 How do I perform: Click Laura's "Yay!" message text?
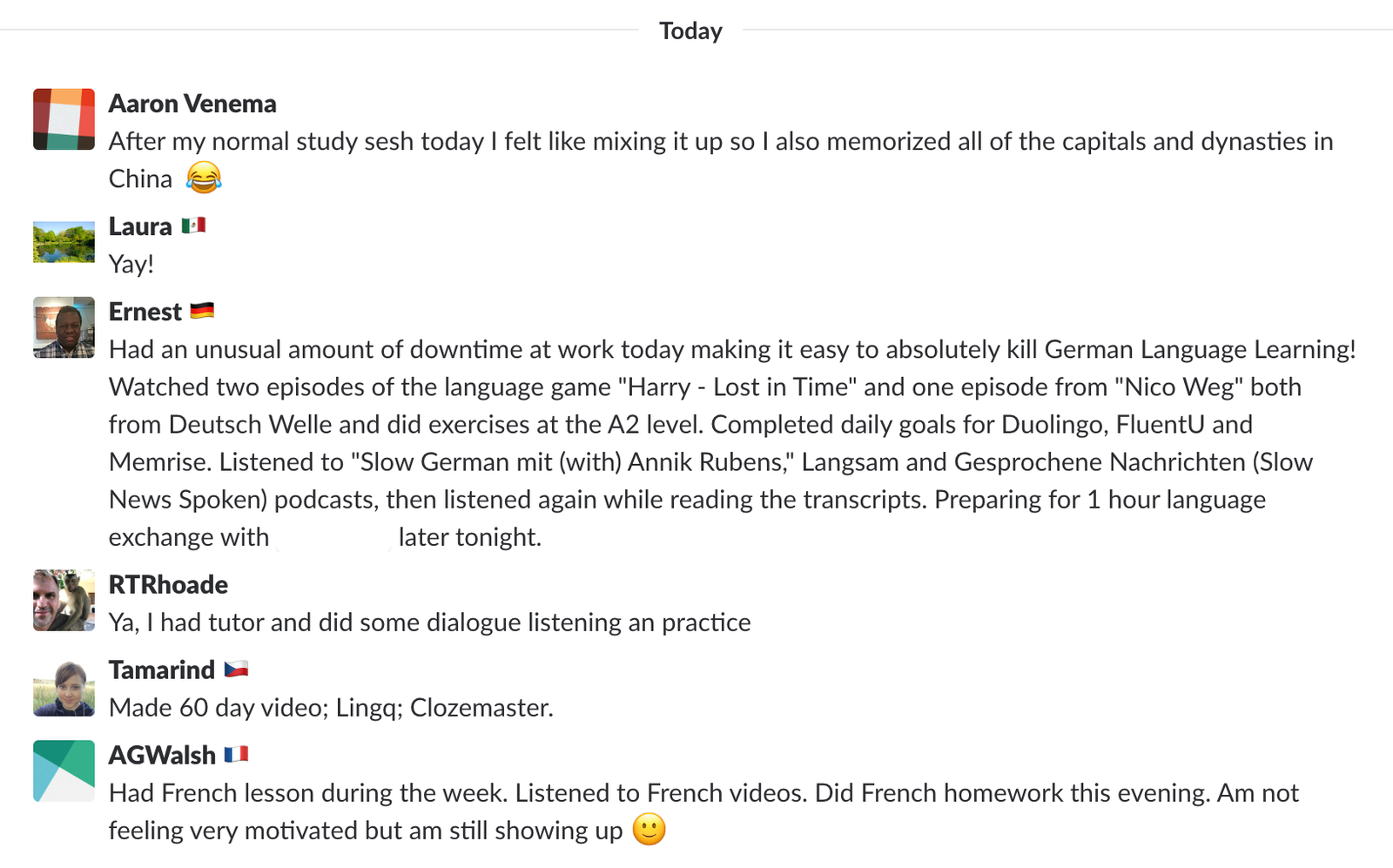(131, 264)
